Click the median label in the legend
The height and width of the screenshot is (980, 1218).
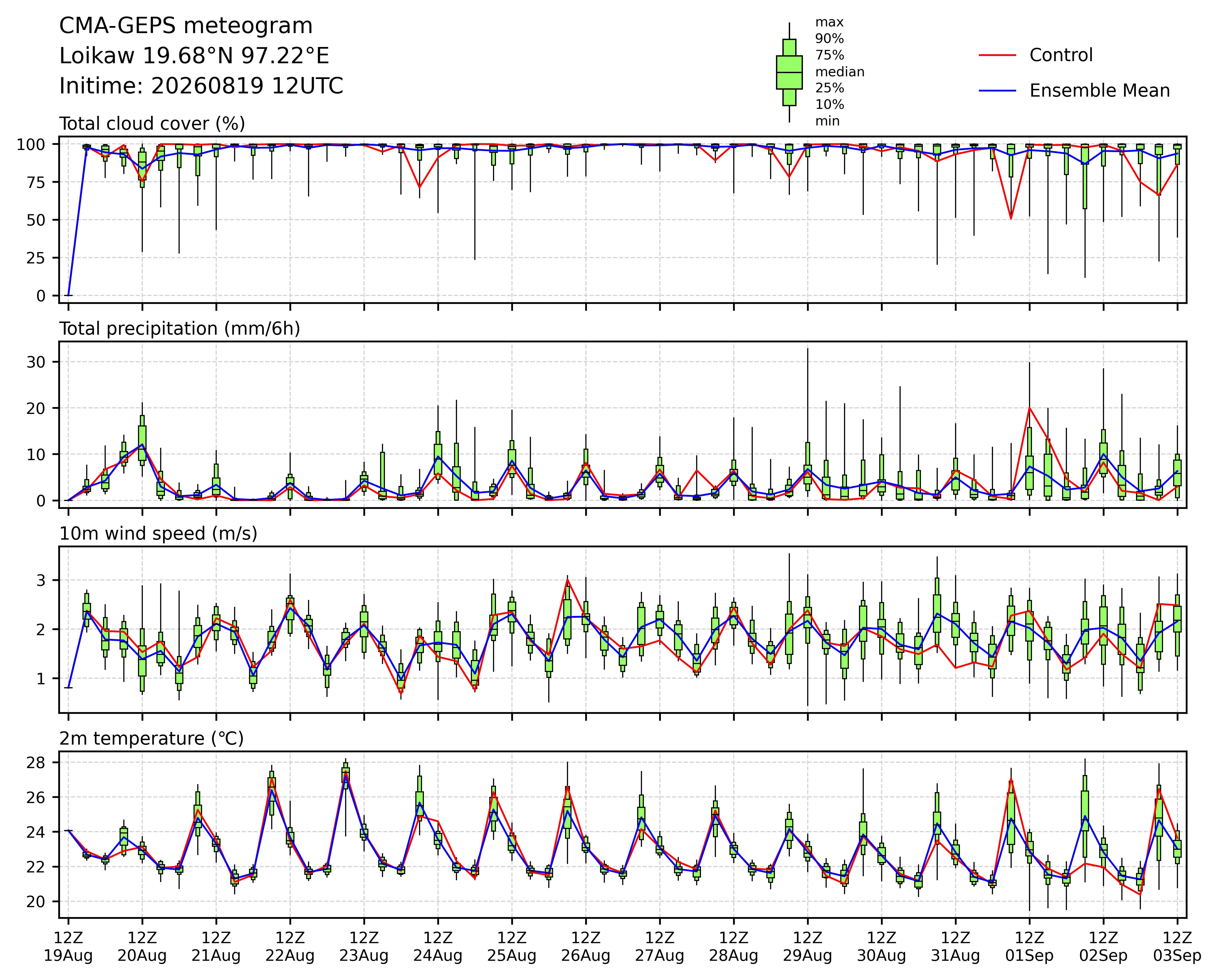(839, 72)
